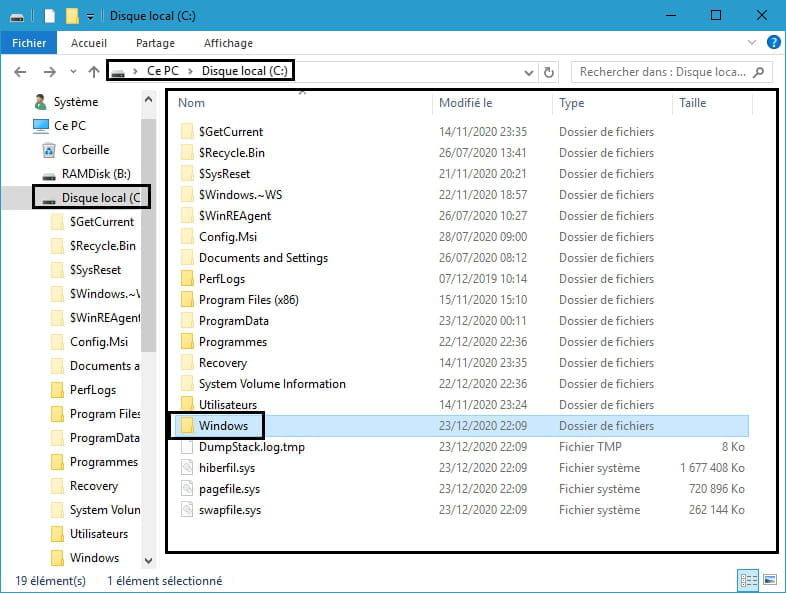Click the Program Files (x86) folder icon
786x593 pixels.
[187, 300]
